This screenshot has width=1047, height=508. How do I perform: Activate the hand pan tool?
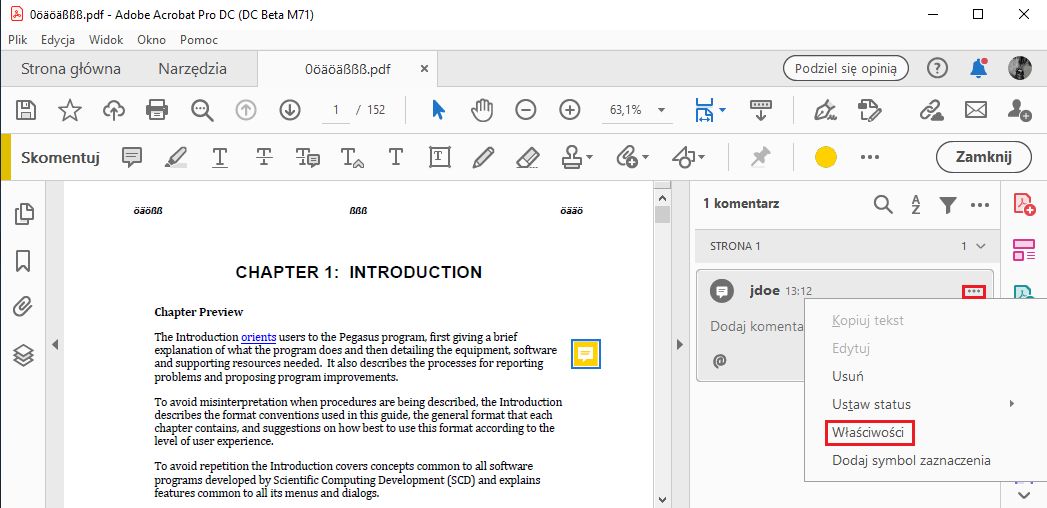(x=482, y=110)
